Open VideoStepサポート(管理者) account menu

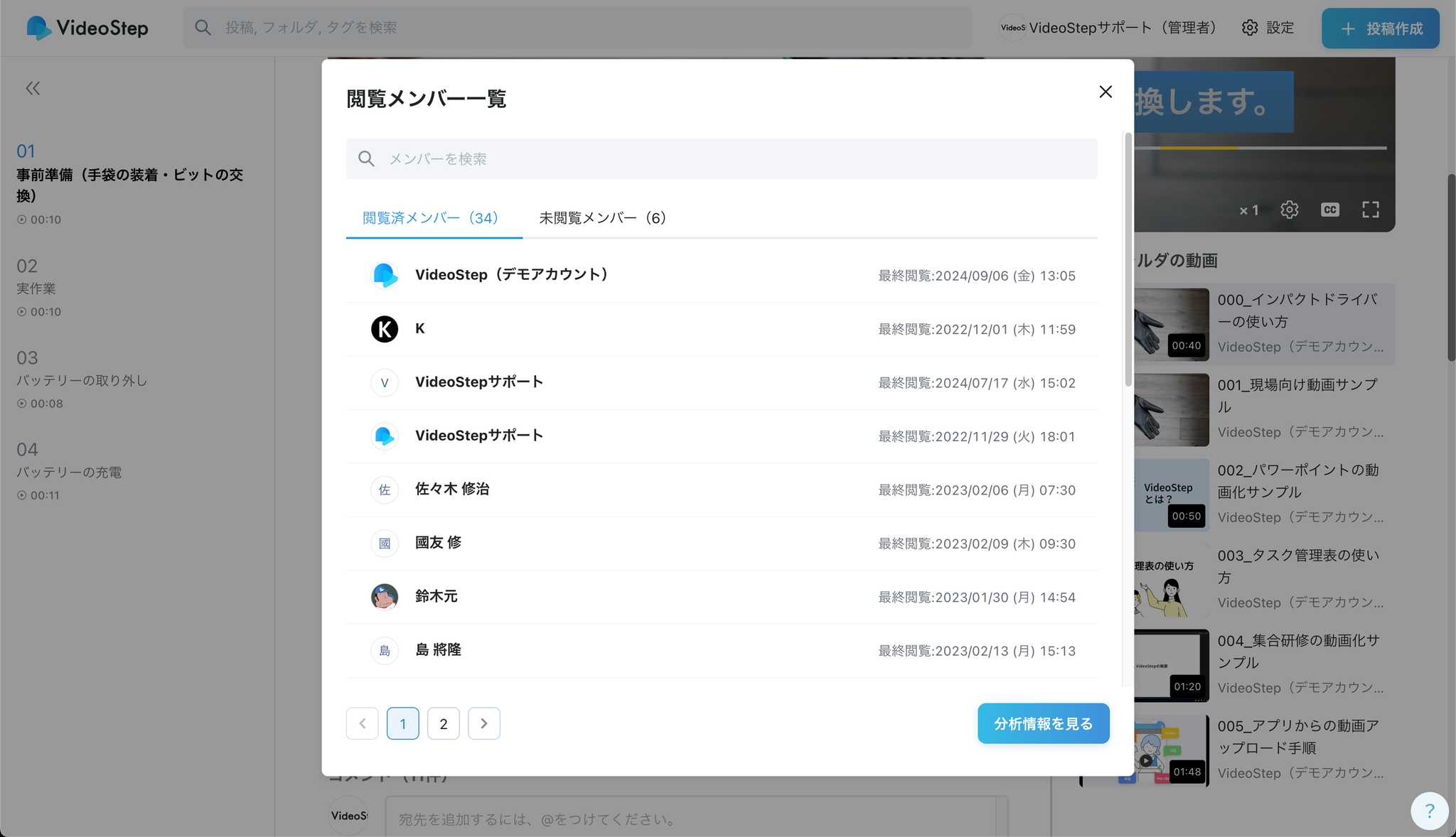1109,28
